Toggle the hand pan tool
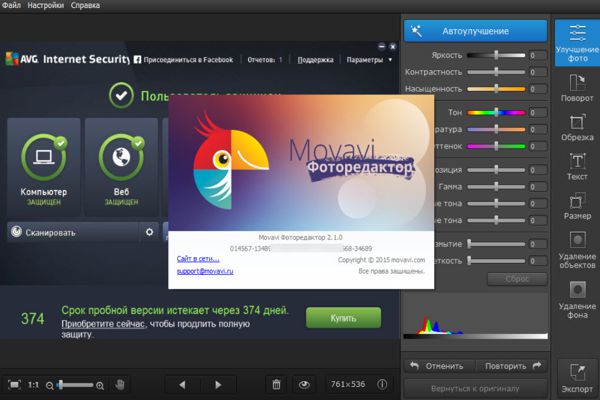600x400 pixels. click(x=120, y=385)
